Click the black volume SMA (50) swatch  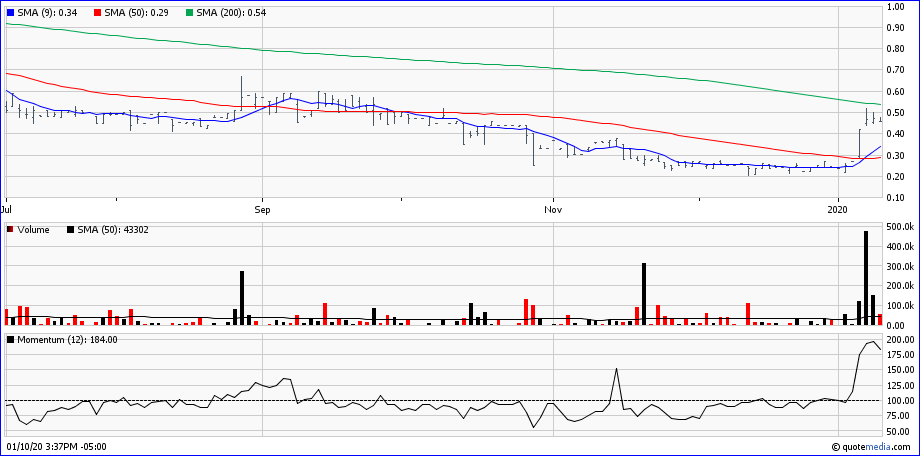(71, 230)
